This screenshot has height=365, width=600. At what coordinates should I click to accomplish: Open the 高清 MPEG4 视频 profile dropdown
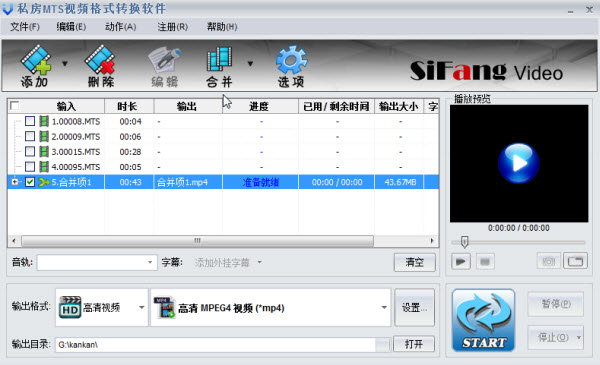(271, 308)
